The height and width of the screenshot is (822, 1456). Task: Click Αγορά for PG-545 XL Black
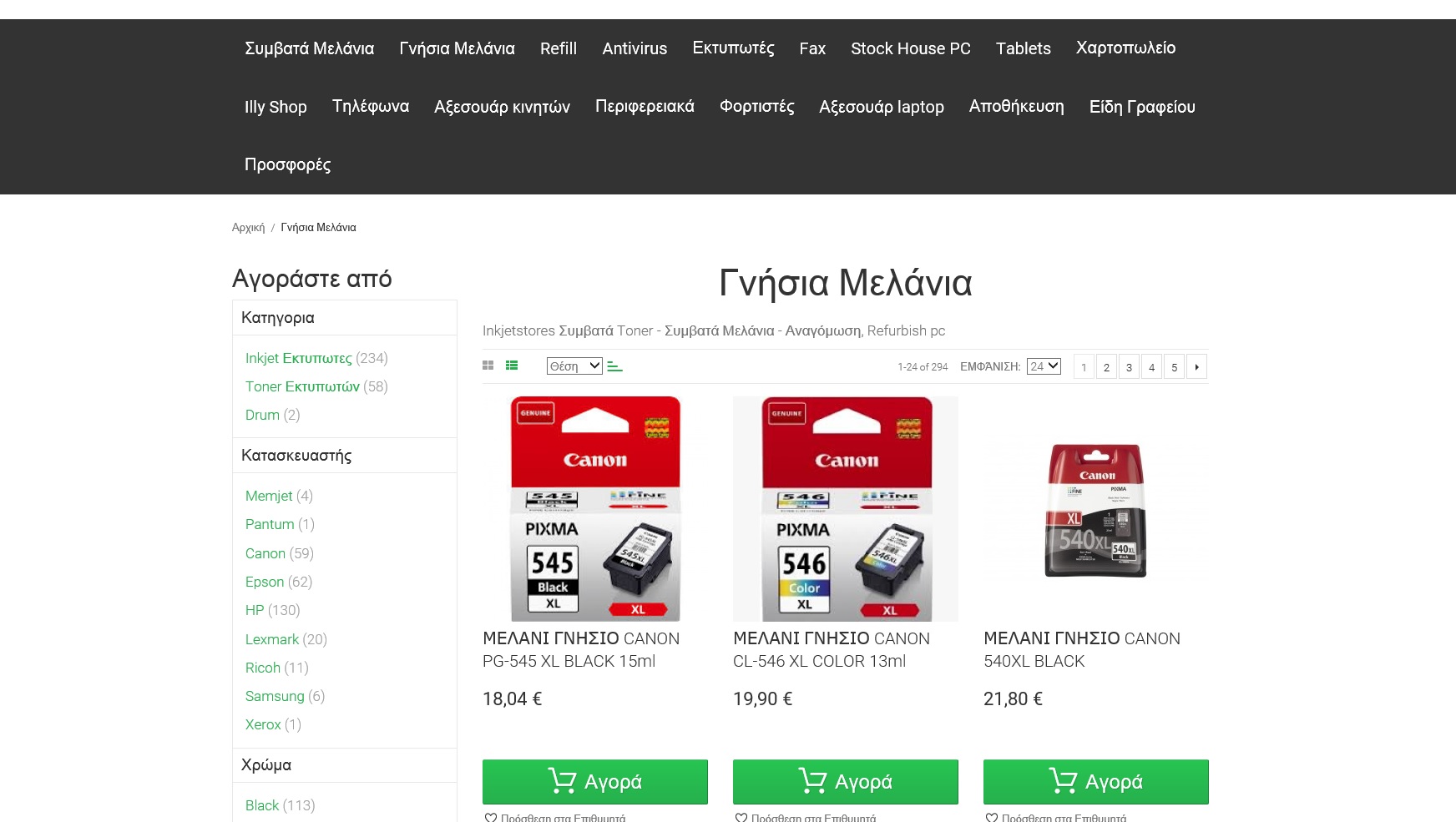coord(595,782)
